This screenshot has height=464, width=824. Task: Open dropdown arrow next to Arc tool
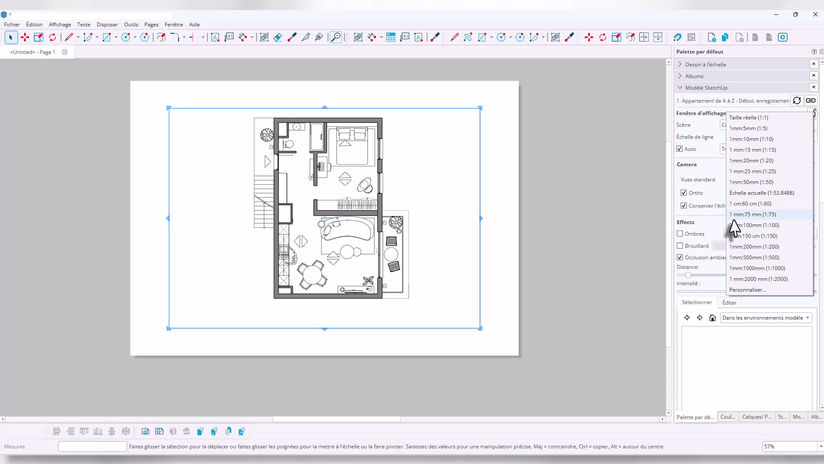(x=97, y=37)
